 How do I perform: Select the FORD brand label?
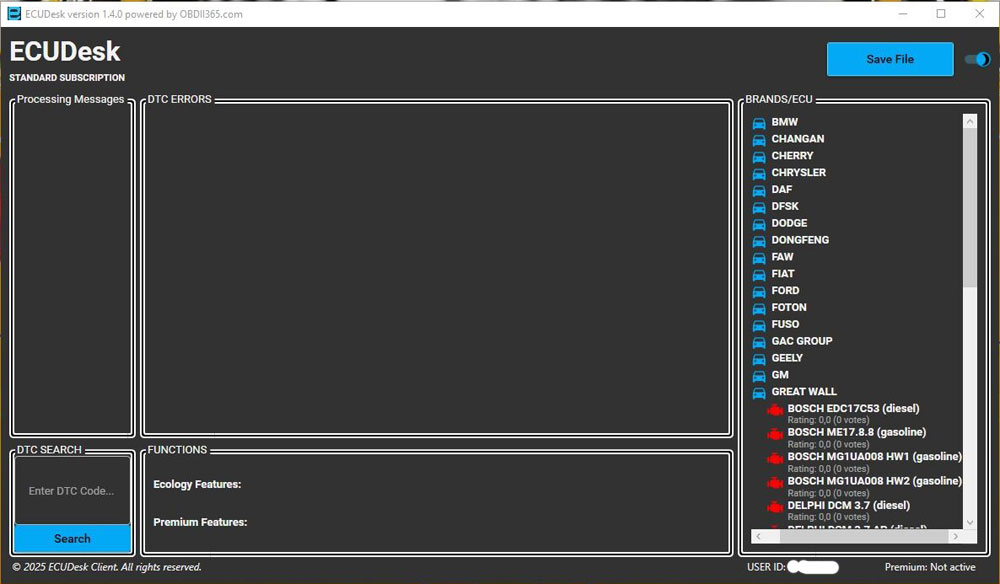pyautogui.click(x=785, y=291)
